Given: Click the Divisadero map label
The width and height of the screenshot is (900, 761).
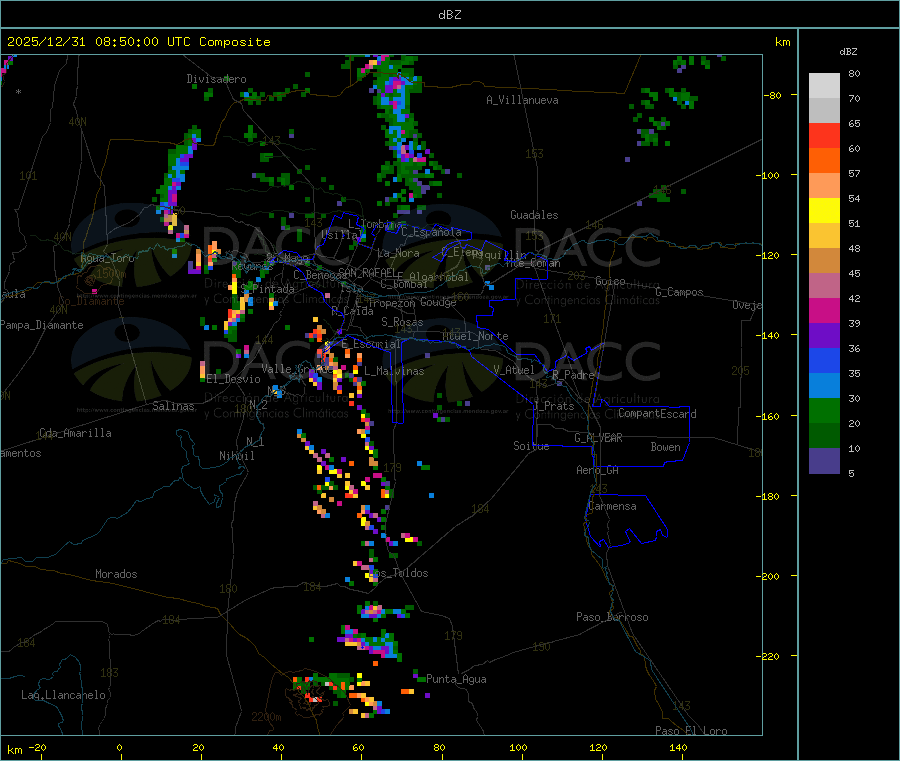Looking at the screenshot, I should tap(216, 79).
